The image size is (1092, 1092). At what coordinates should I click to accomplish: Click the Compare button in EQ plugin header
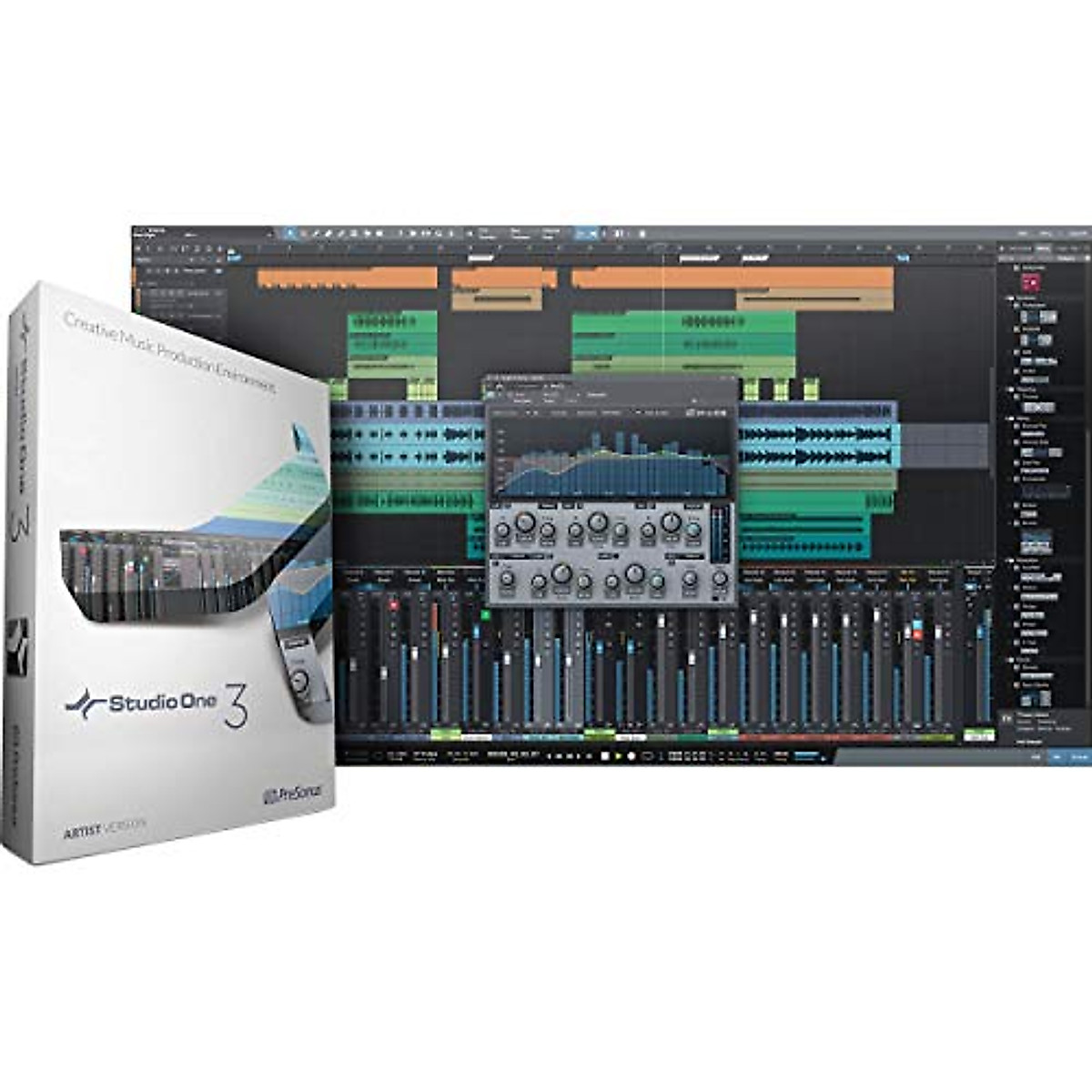[x=596, y=394]
